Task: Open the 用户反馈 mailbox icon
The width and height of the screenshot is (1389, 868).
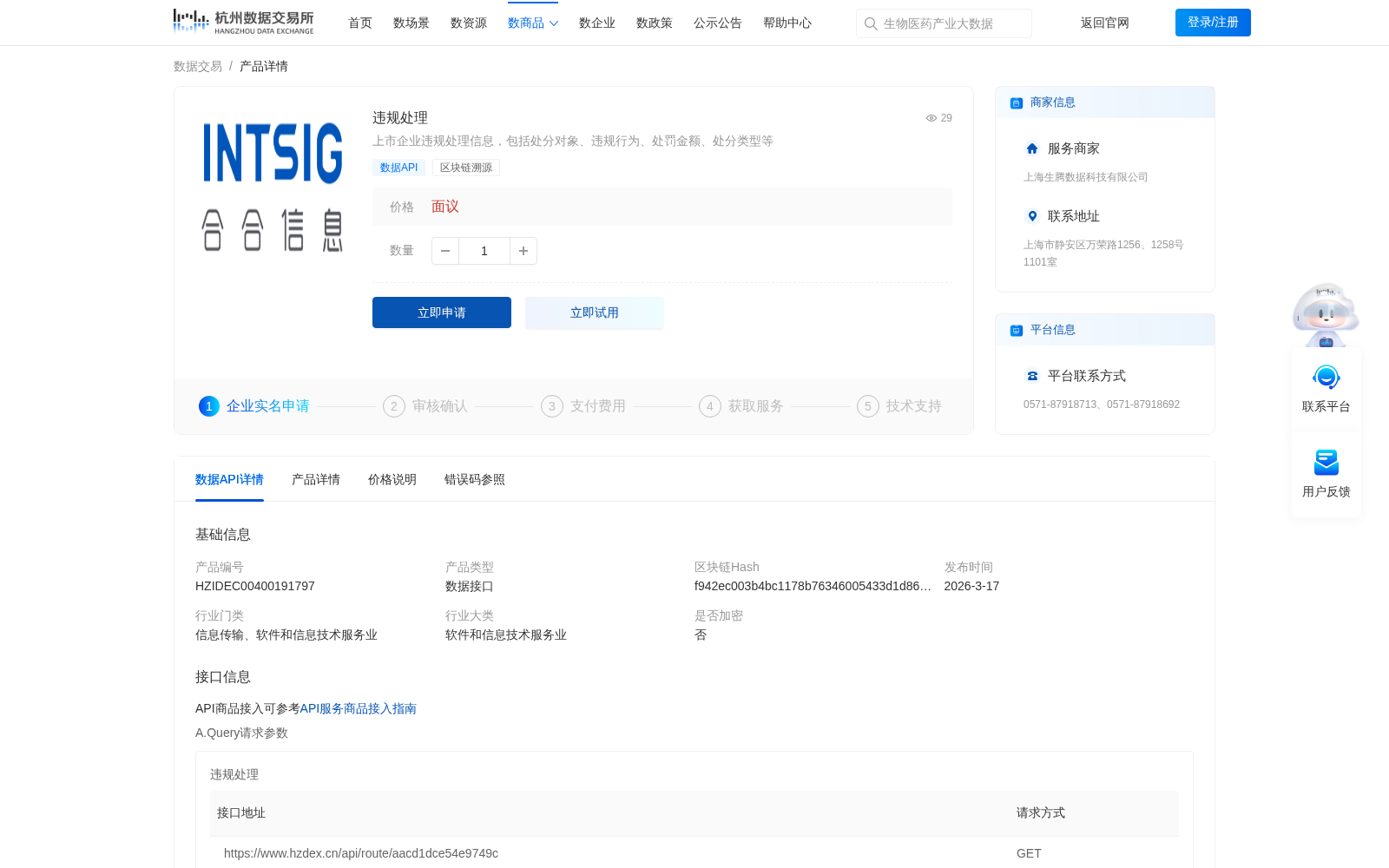Action: [x=1326, y=463]
